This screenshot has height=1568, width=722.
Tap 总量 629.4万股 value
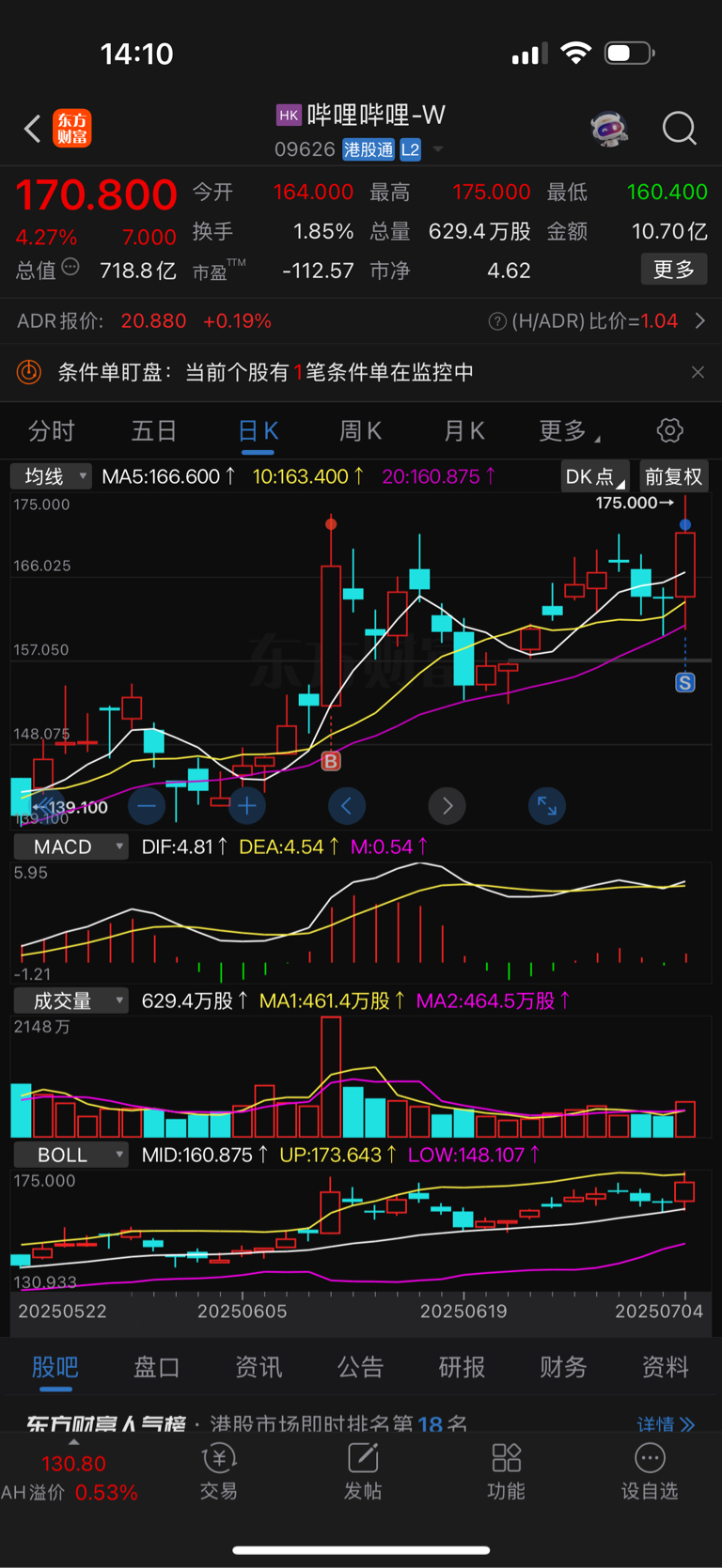pos(479,231)
